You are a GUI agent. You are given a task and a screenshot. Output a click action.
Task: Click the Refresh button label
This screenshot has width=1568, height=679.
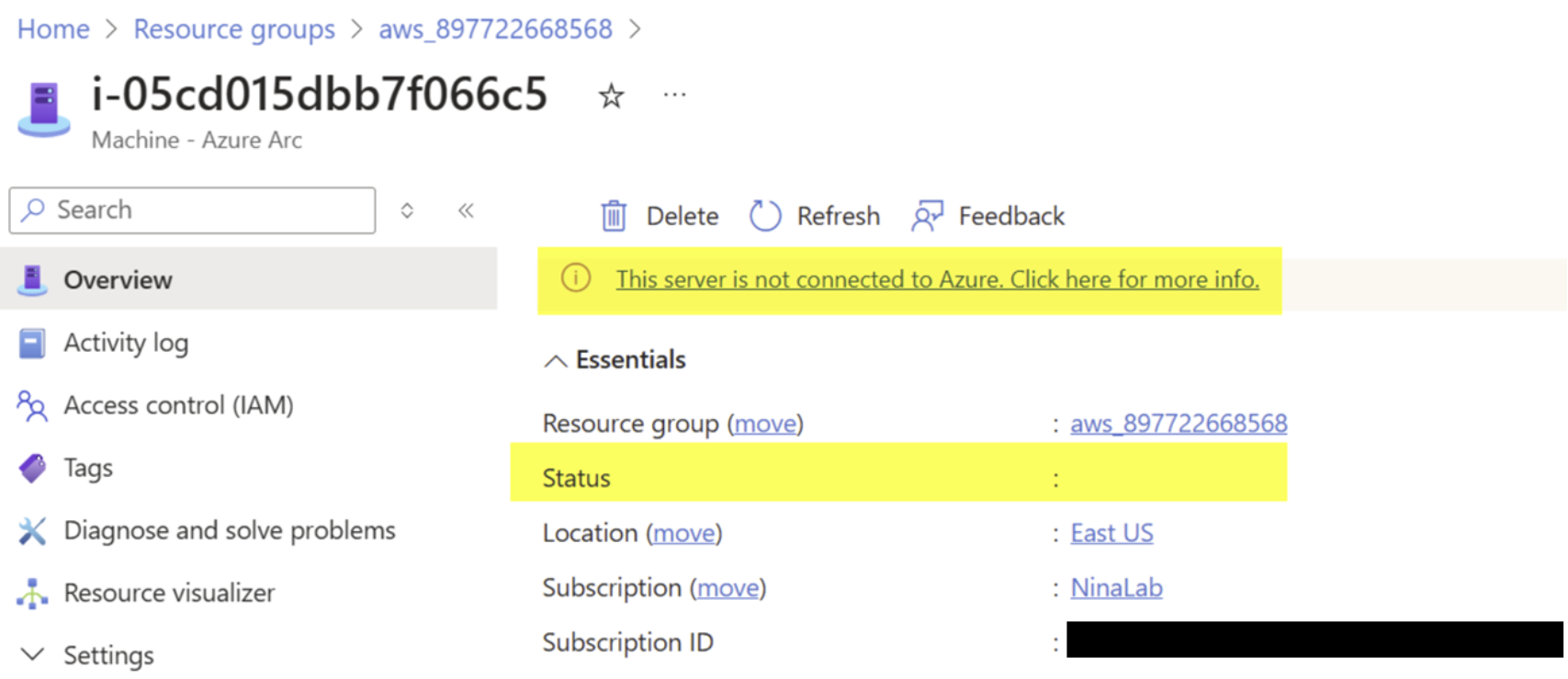pyautogui.click(x=839, y=216)
